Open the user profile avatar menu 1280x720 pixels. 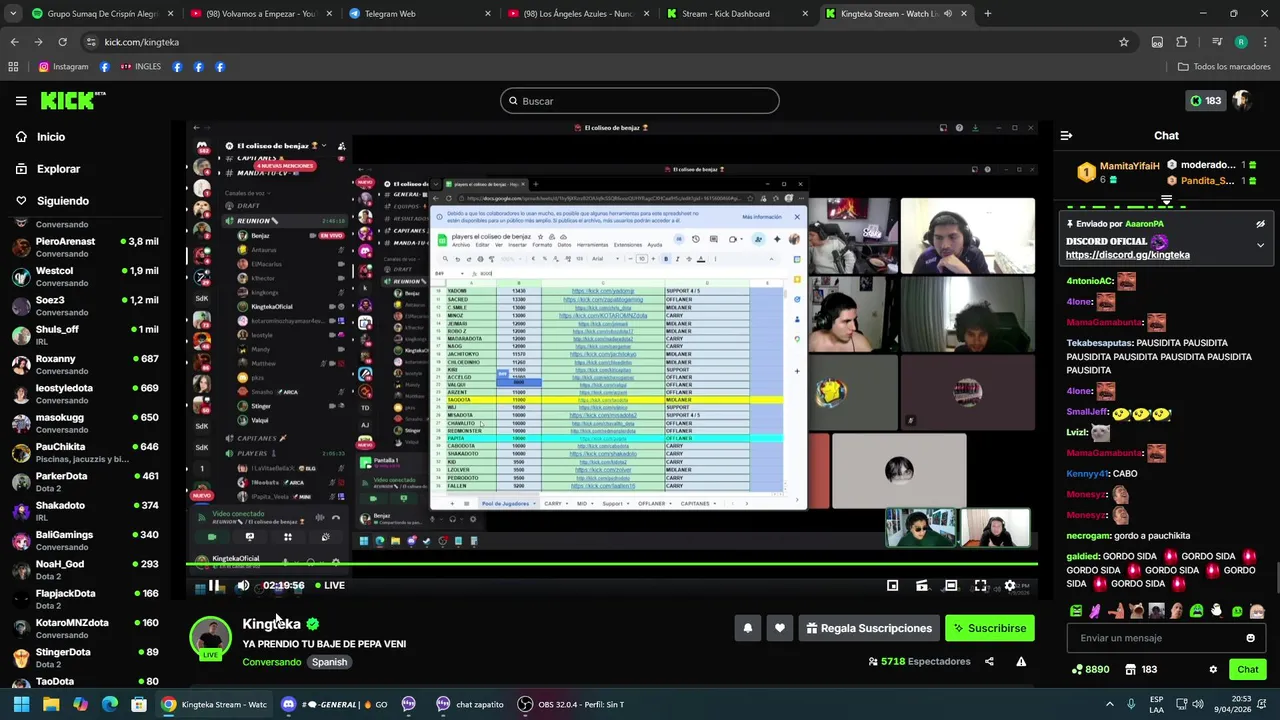pyautogui.click(x=1242, y=101)
